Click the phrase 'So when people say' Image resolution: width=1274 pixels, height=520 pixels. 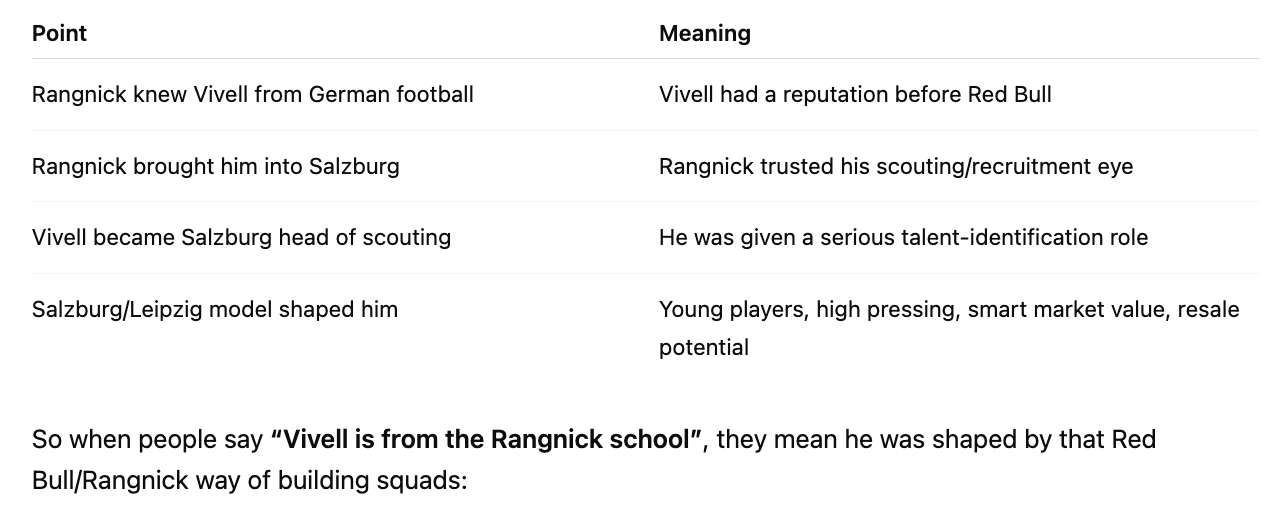pos(148,439)
